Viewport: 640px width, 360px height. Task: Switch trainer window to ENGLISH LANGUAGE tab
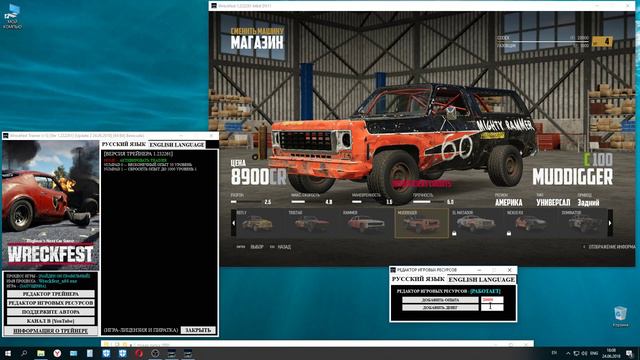point(177,144)
